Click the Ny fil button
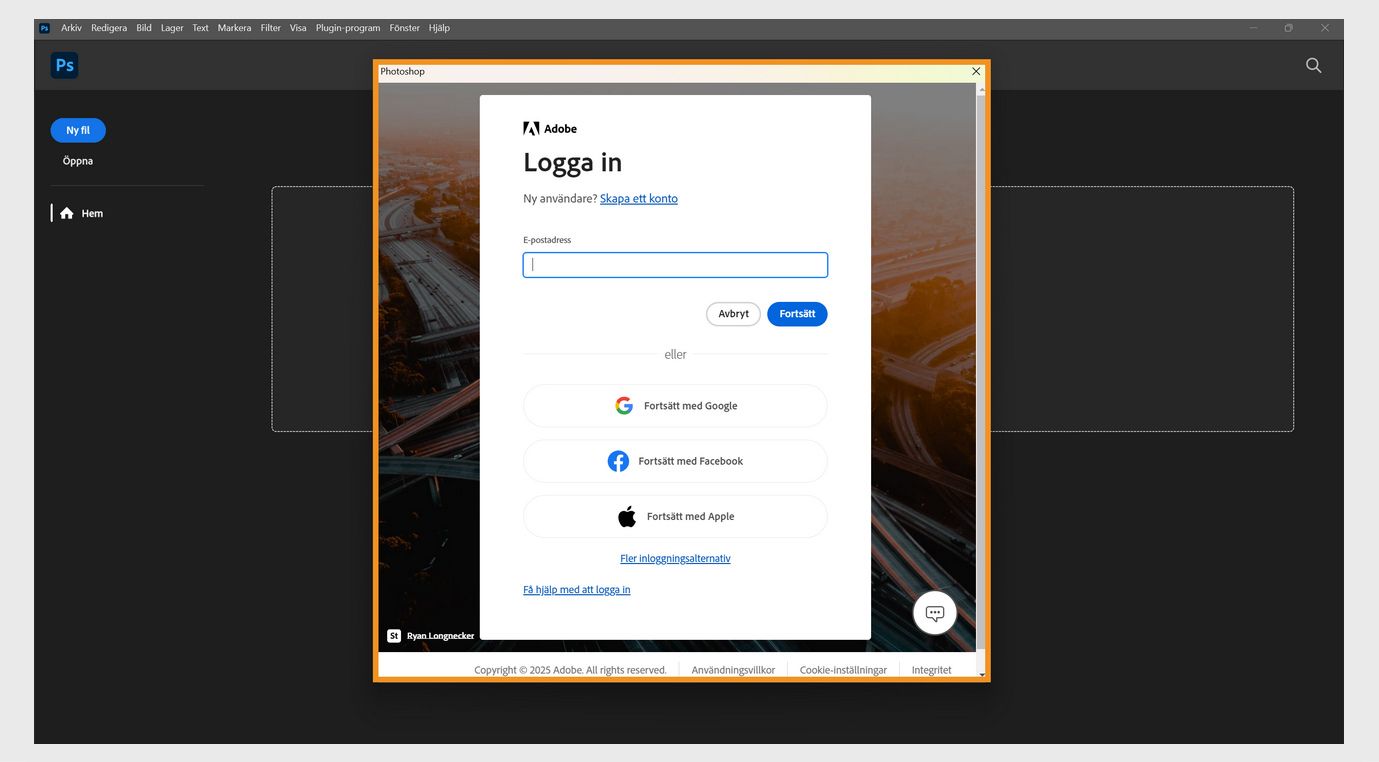Image resolution: width=1379 pixels, height=762 pixels. (78, 130)
